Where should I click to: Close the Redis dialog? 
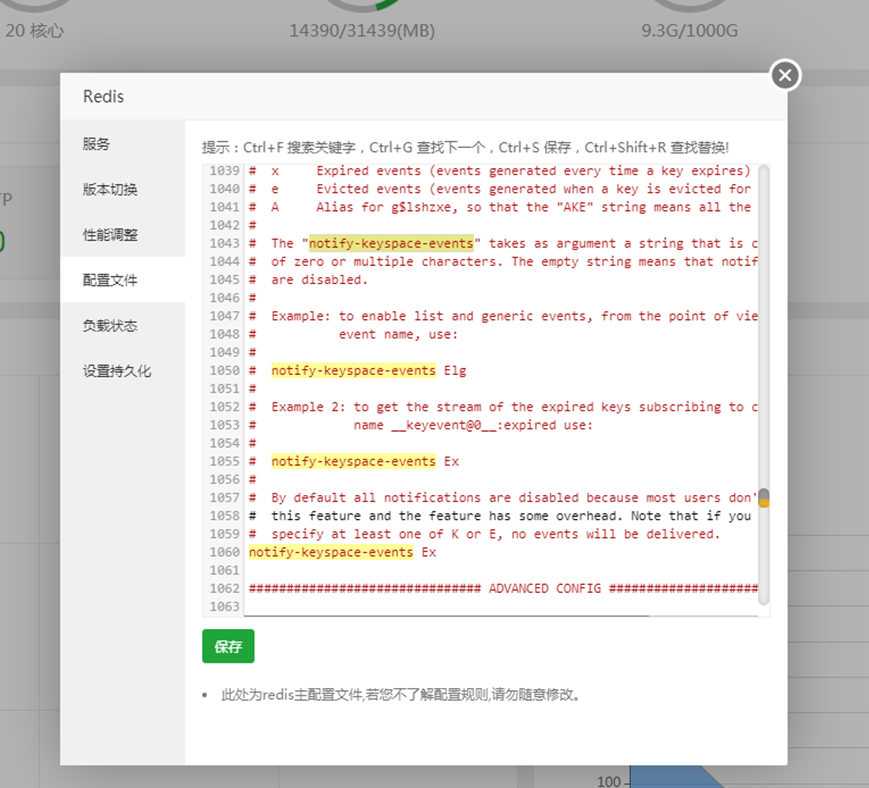click(x=784, y=75)
